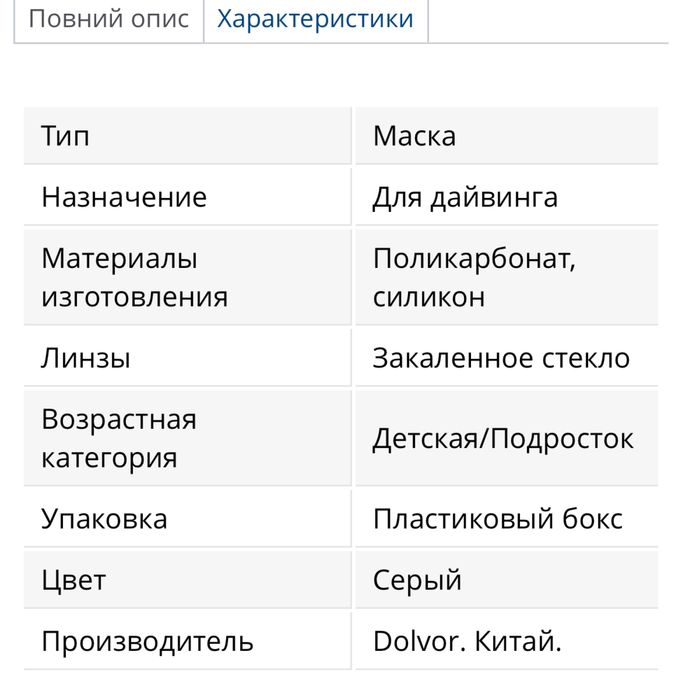The image size is (682, 699).
Task: Click the Материалы изготовления label
Action: 134,277
